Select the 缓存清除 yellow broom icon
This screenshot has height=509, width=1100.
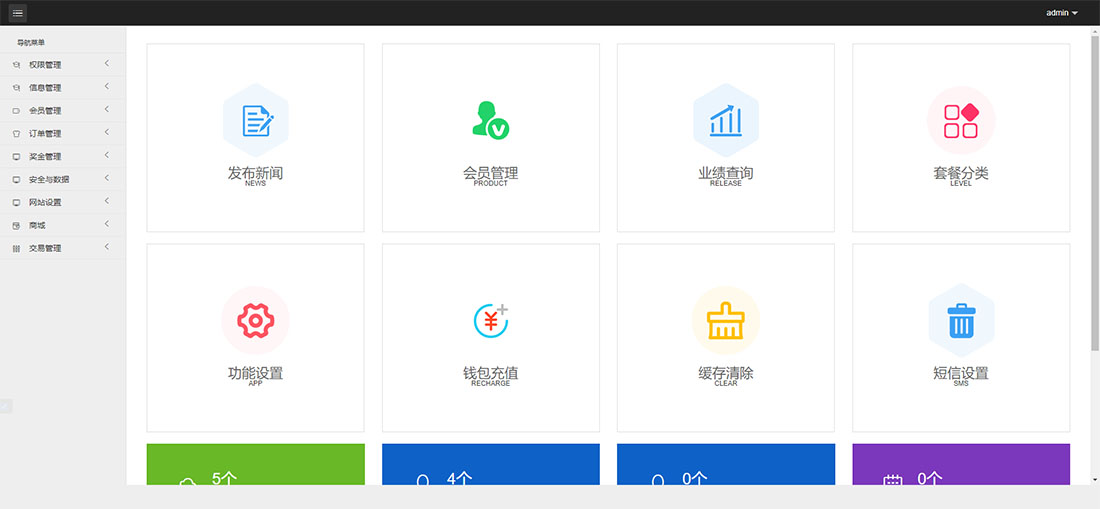[x=725, y=320]
